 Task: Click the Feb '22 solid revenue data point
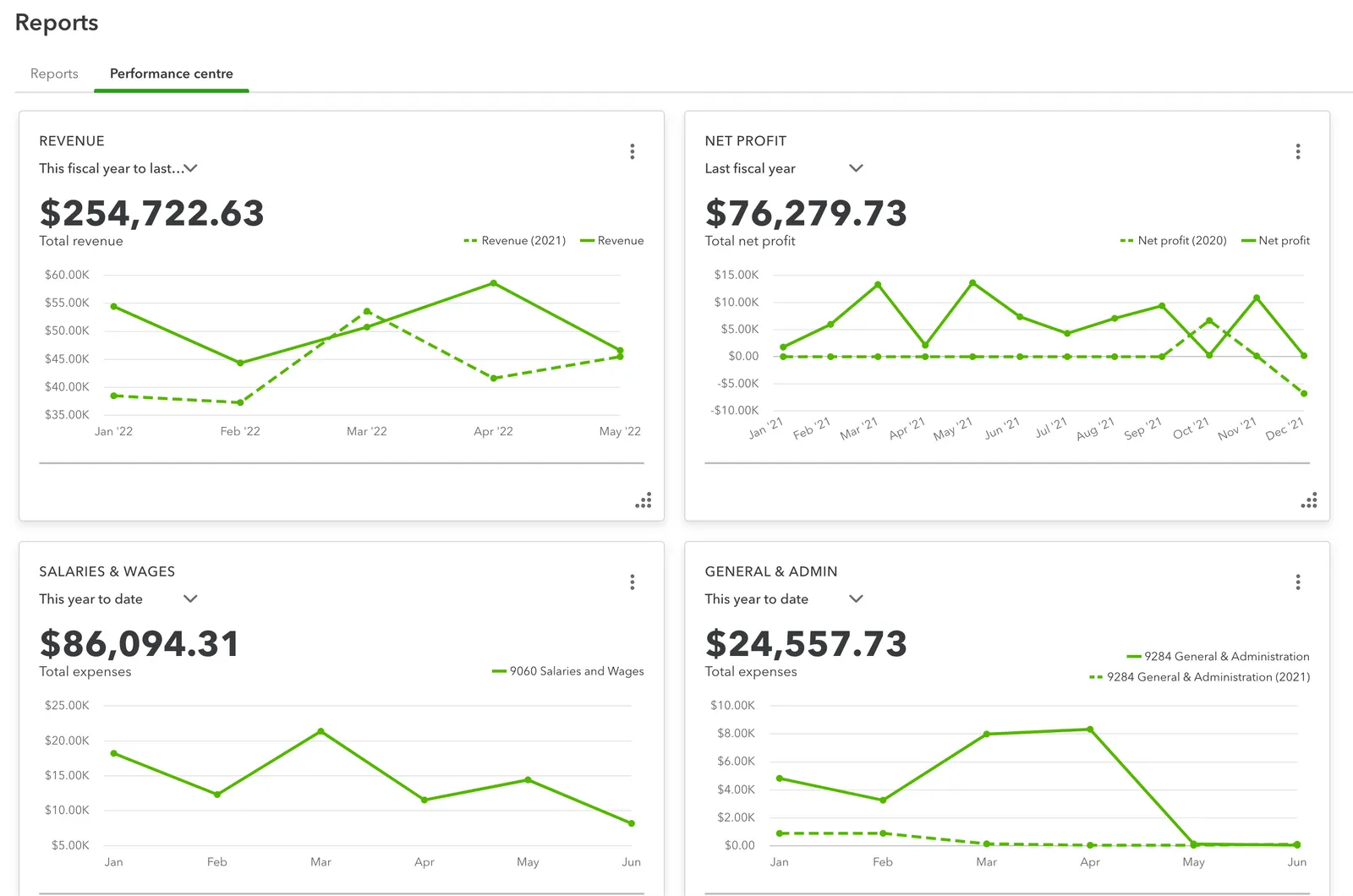click(x=240, y=363)
